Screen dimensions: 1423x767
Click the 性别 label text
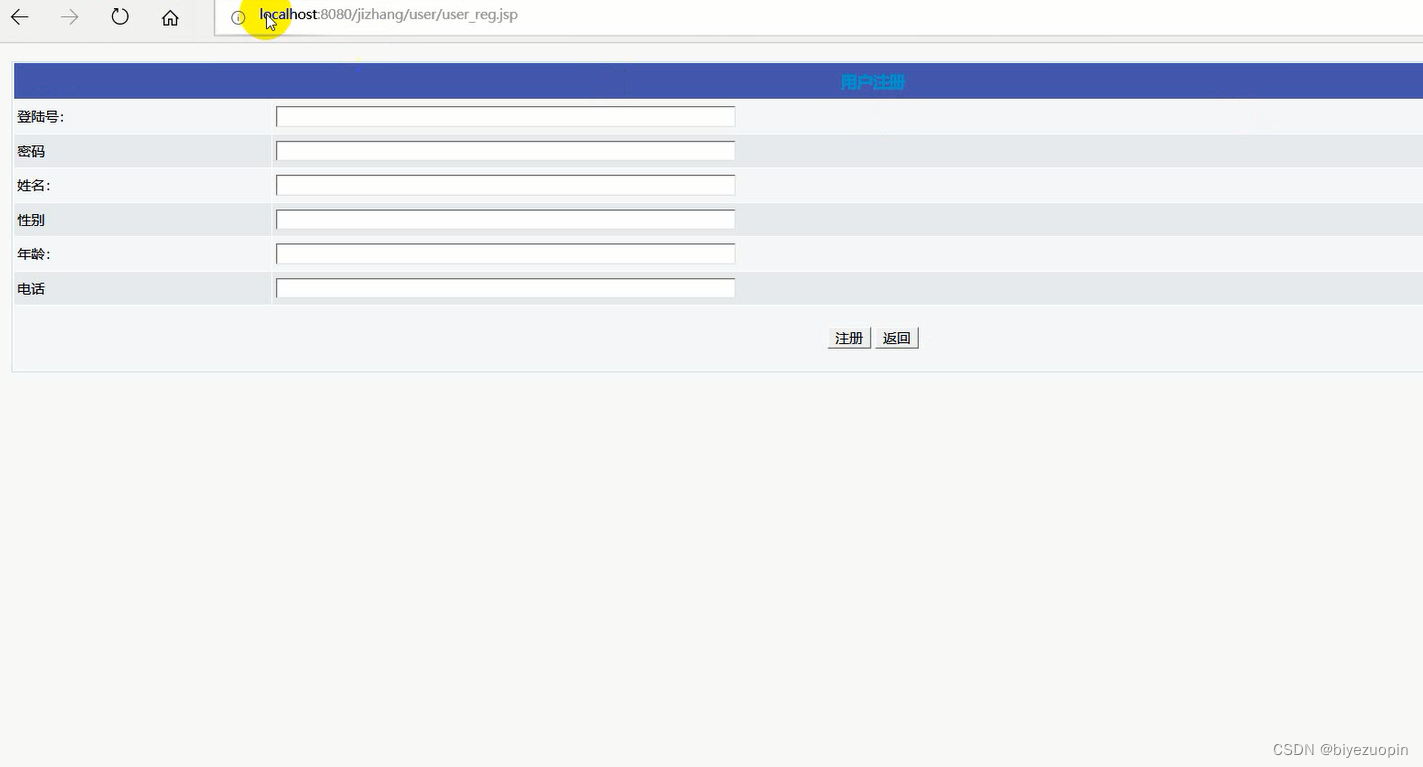coord(31,220)
